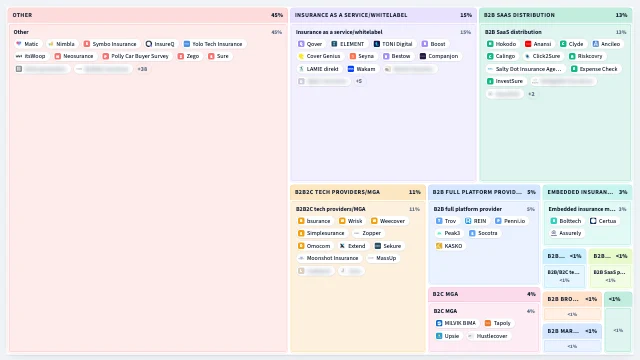
Task: Select the Omocom chip
Action: pos(314,246)
